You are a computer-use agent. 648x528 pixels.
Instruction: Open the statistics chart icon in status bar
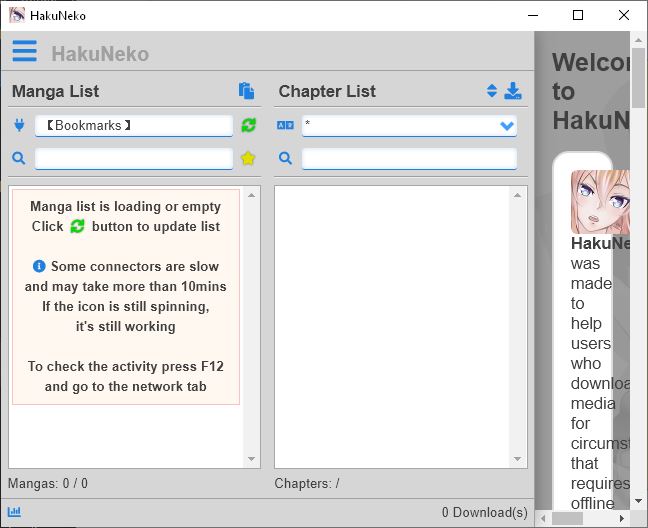point(14,512)
